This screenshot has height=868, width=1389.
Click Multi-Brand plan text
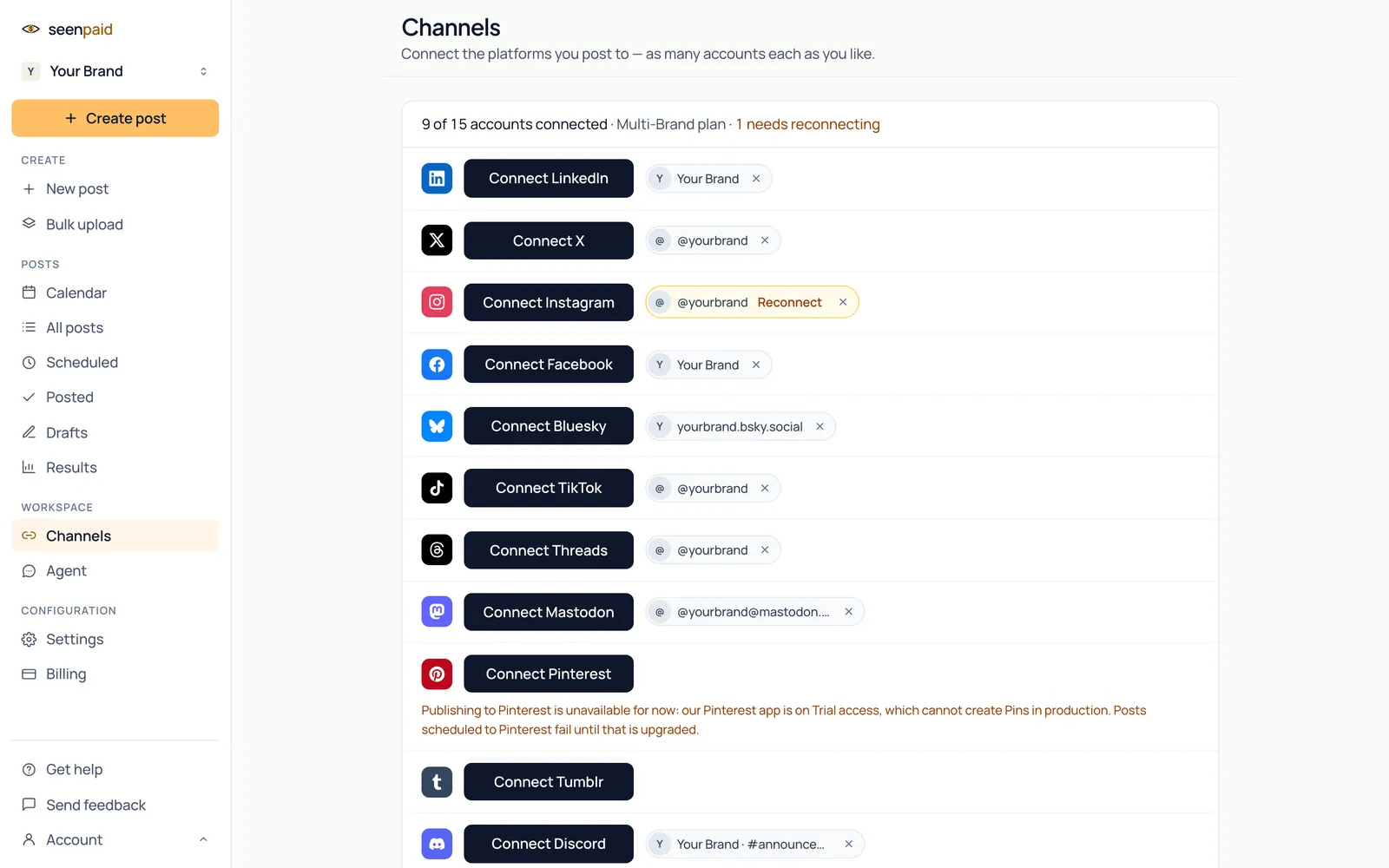click(x=671, y=124)
